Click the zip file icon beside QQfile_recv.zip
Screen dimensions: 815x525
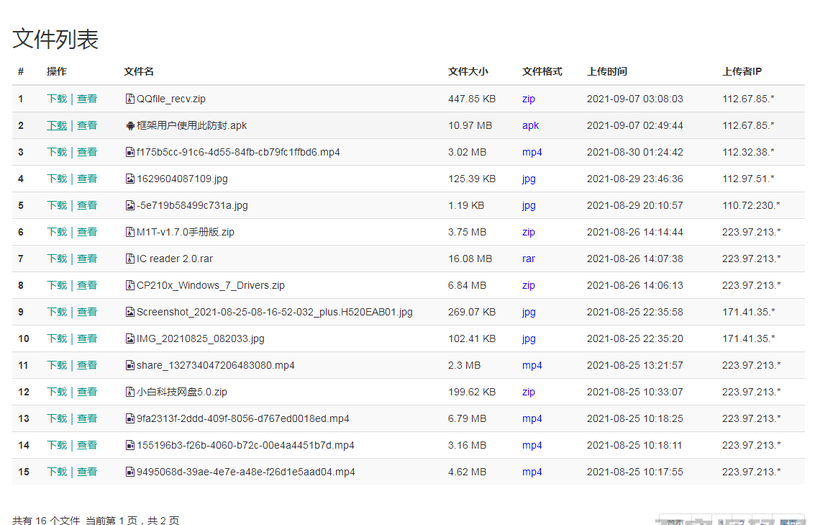(x=130, y=99)
